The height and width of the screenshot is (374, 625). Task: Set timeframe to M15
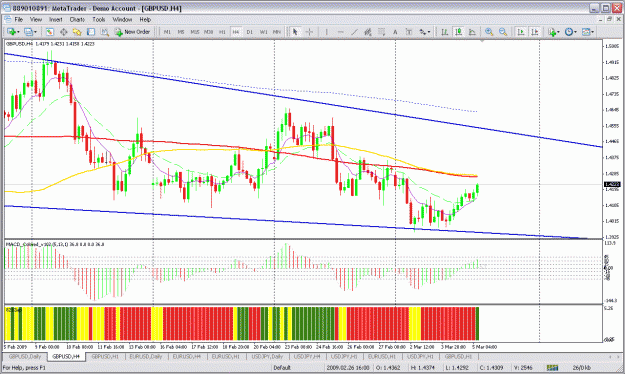coord(195,32)
